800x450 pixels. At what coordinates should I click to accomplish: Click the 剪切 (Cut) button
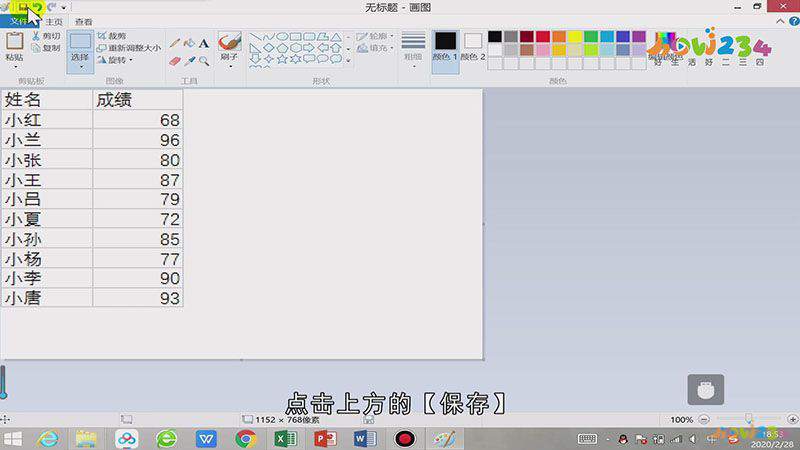point(46,36)
